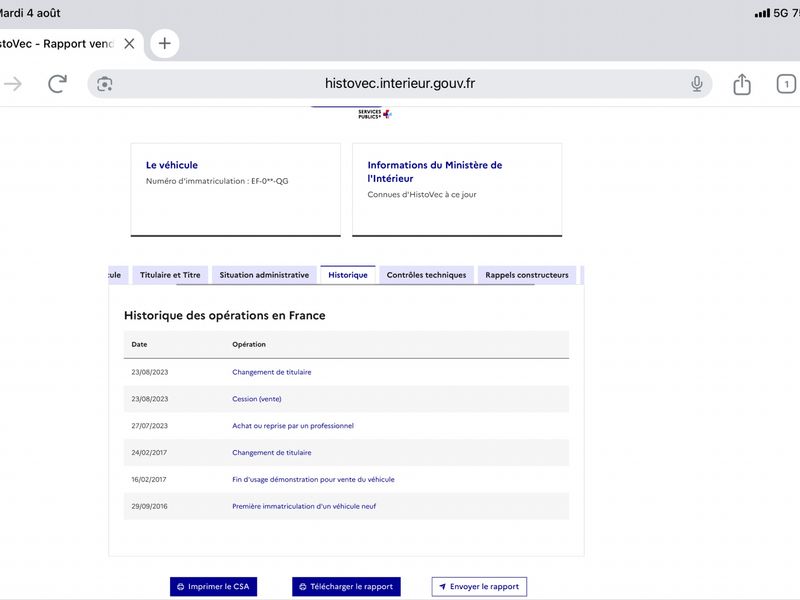The width and height of the screenshot is (800, 600).
Task: Open Informations du Ministère de l'Intérieur card
Action: pos(457,190)
